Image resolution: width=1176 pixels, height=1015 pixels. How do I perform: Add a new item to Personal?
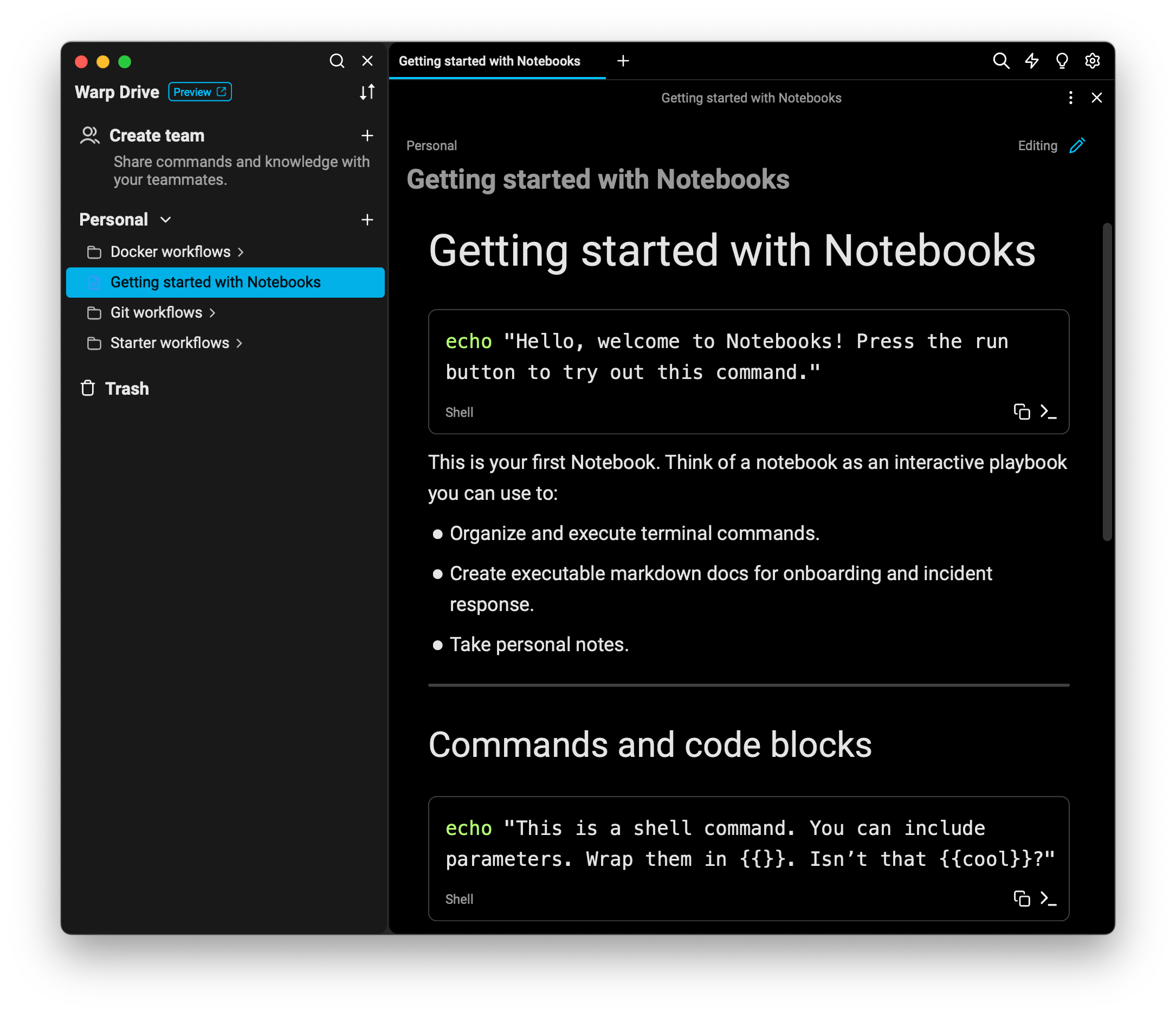367,220
